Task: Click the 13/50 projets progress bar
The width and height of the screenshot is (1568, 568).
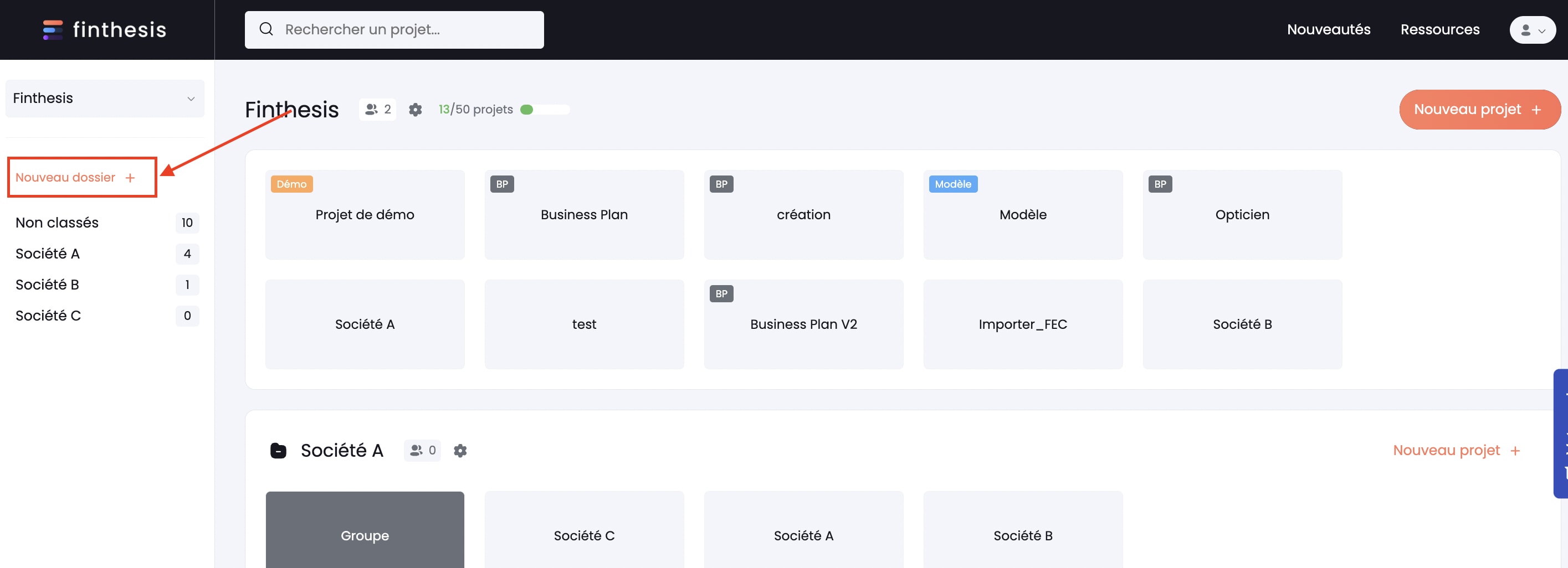Action: click(545, 110)
